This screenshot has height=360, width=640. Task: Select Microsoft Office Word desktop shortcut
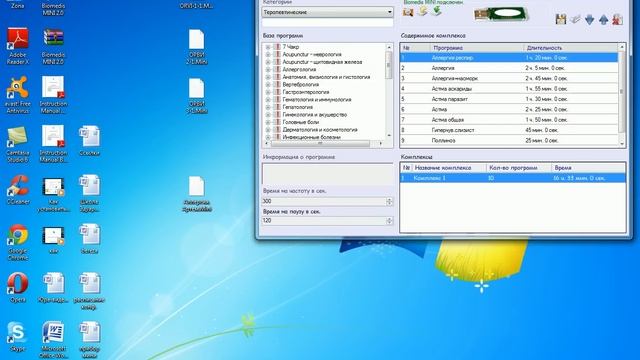(53, 340)
